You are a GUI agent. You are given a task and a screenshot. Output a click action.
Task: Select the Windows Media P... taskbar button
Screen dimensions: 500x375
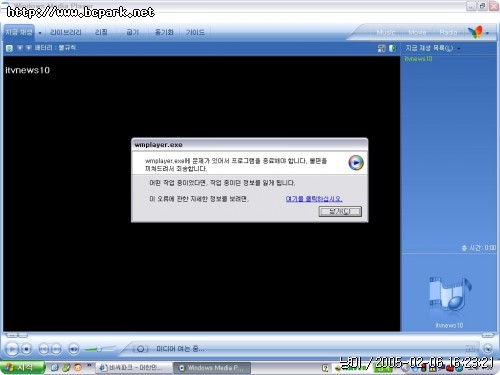[212, 368]
